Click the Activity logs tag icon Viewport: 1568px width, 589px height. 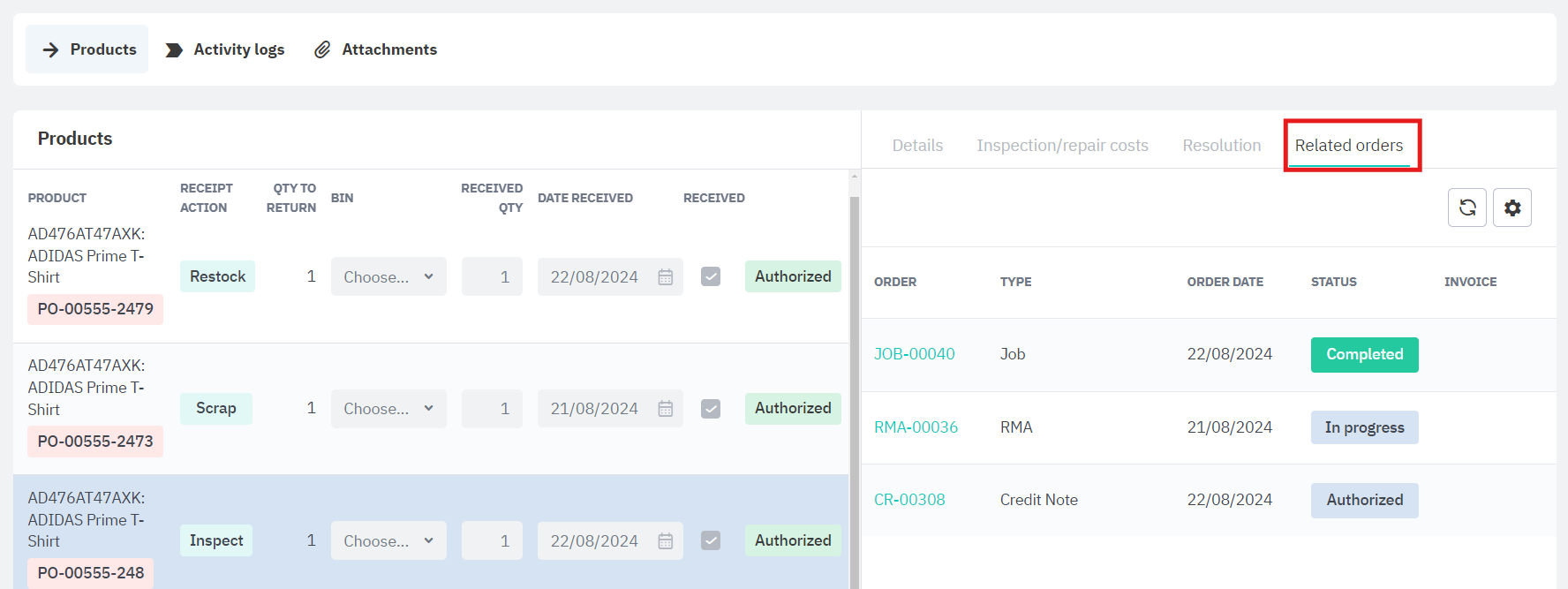174,49
